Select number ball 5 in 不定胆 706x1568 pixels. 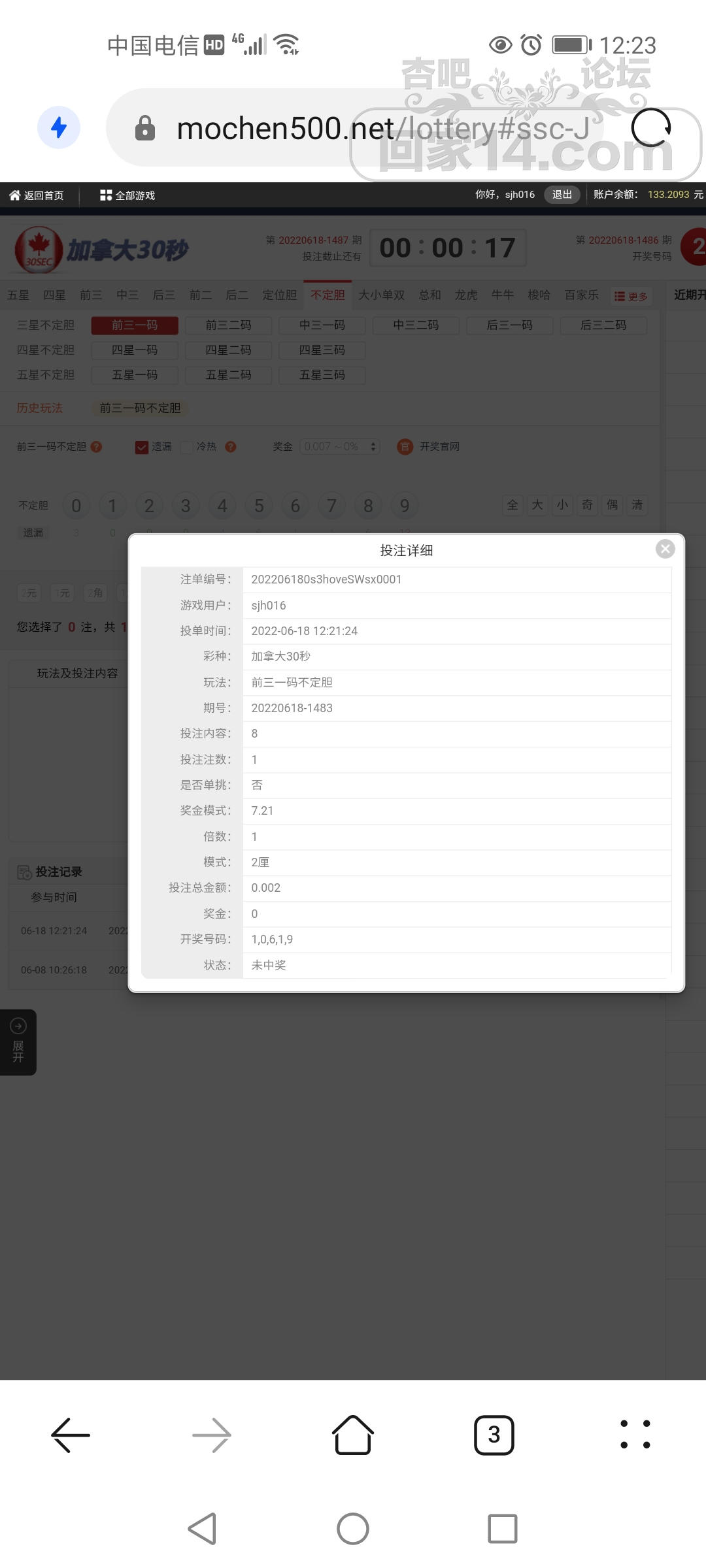(259, 506)
